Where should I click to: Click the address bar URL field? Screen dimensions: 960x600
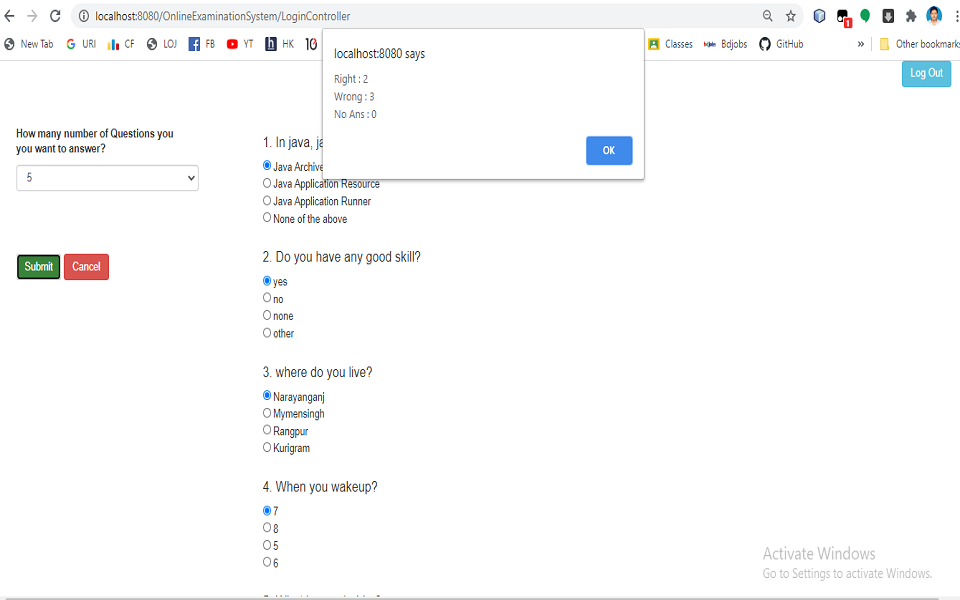400,16
